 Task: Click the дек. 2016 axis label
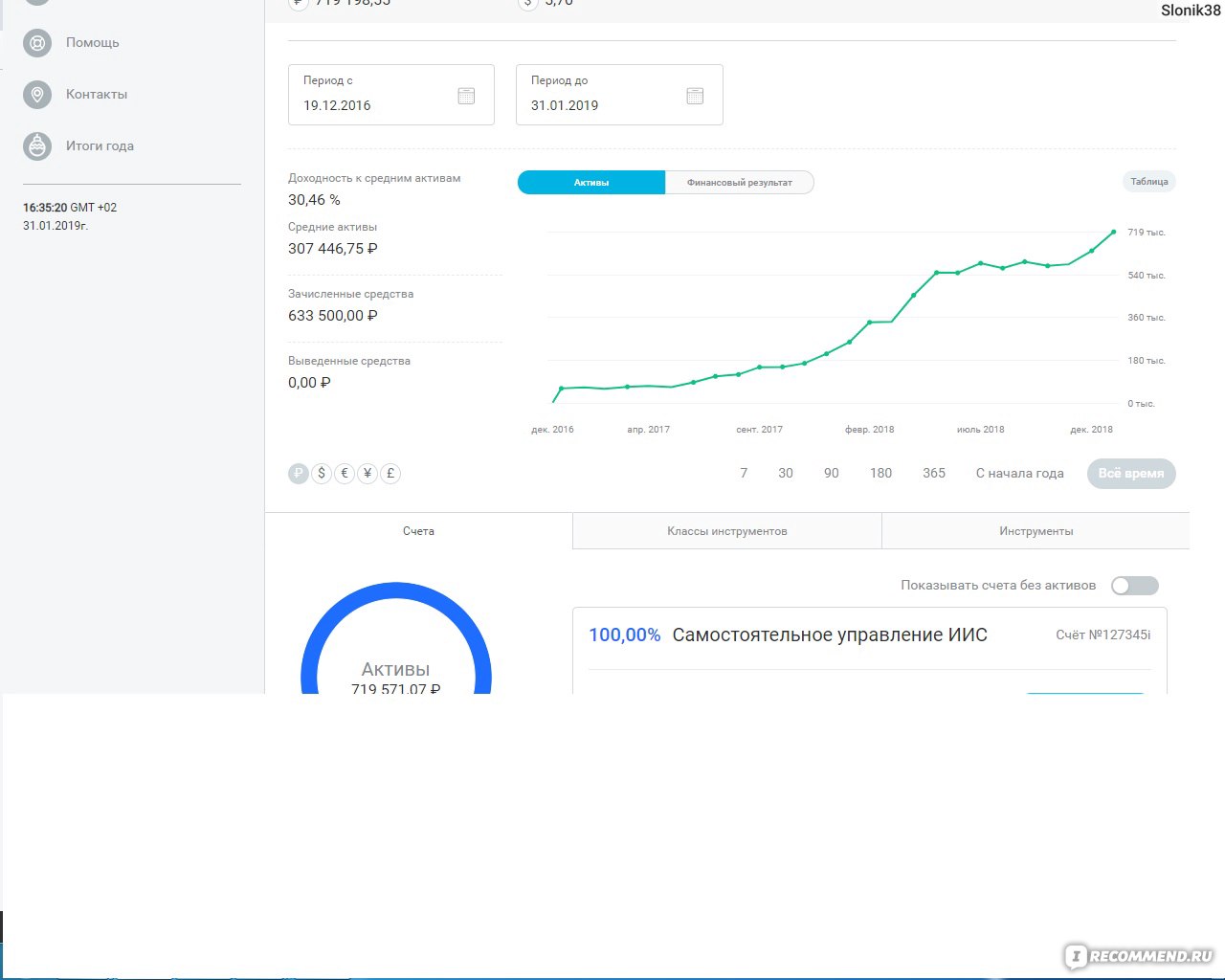coord(552,430)
